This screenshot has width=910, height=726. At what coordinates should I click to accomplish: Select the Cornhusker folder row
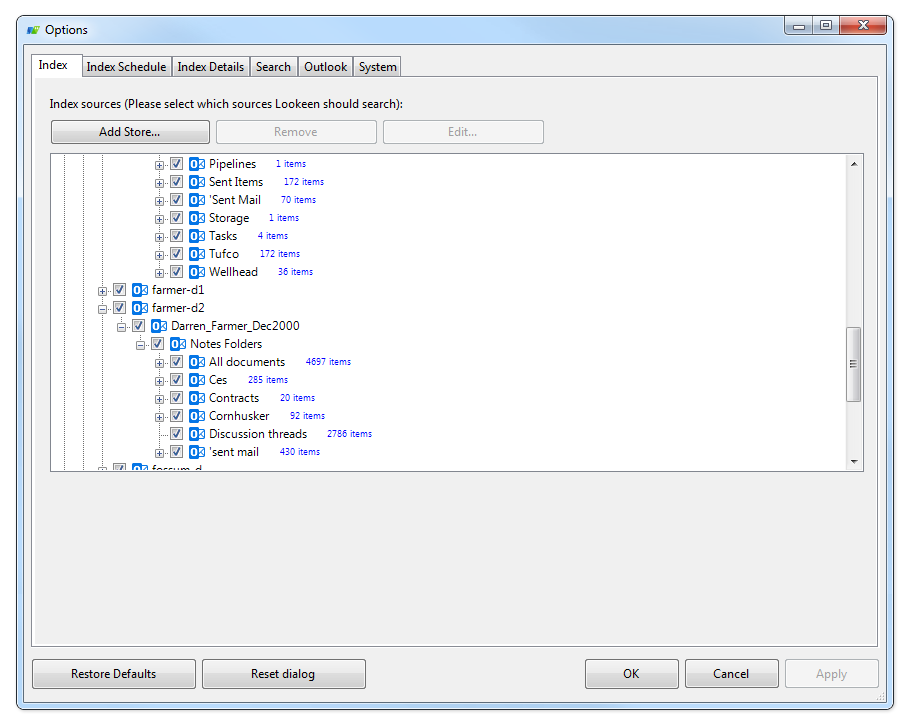(x=239, y=416)
